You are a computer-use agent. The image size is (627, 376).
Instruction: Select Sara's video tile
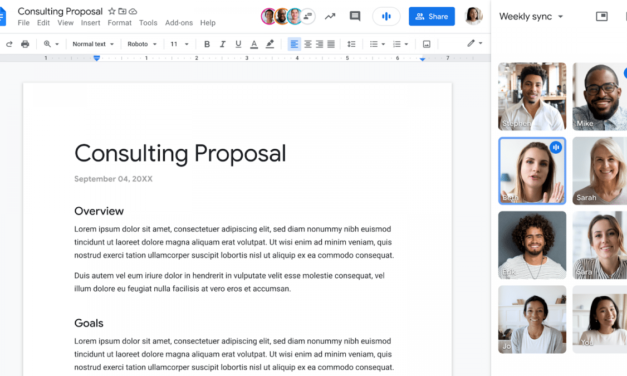click(599, 245)
